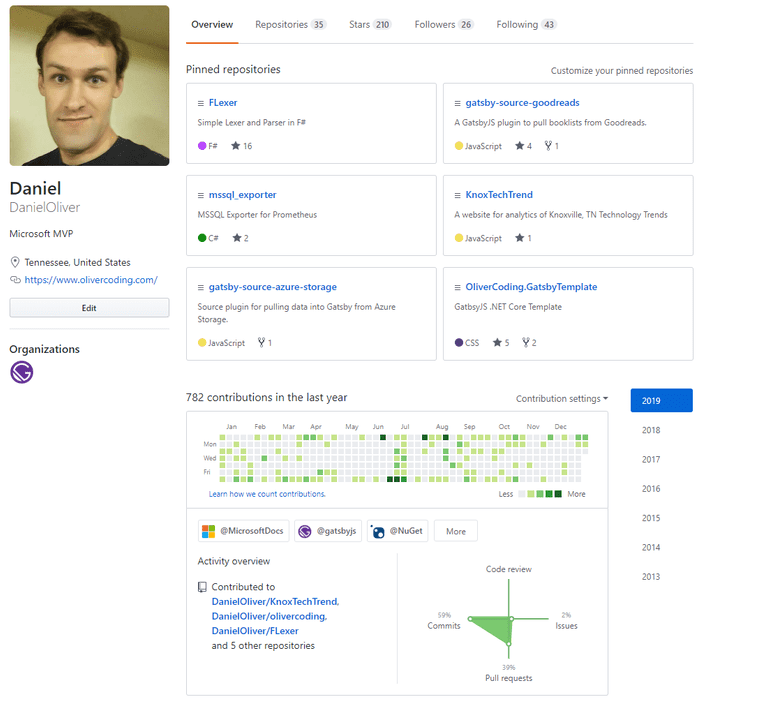Screen dimensions: 760x705
Task: Click the Edit profile button
Action: pos(89,308)
